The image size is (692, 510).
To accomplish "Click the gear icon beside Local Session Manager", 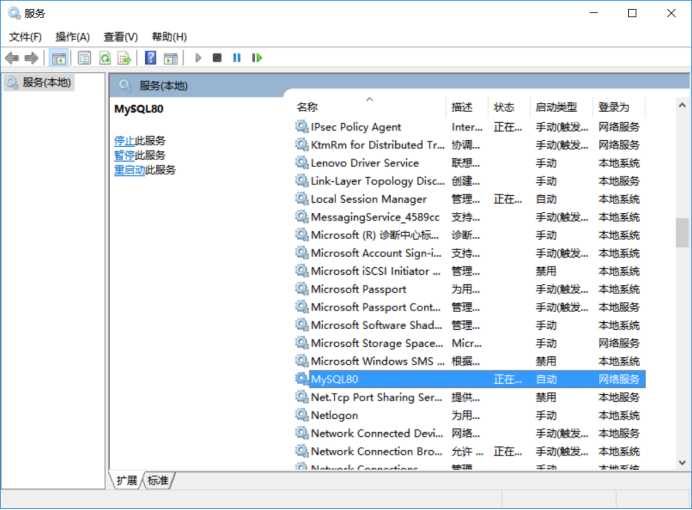I will click(302, 199).
